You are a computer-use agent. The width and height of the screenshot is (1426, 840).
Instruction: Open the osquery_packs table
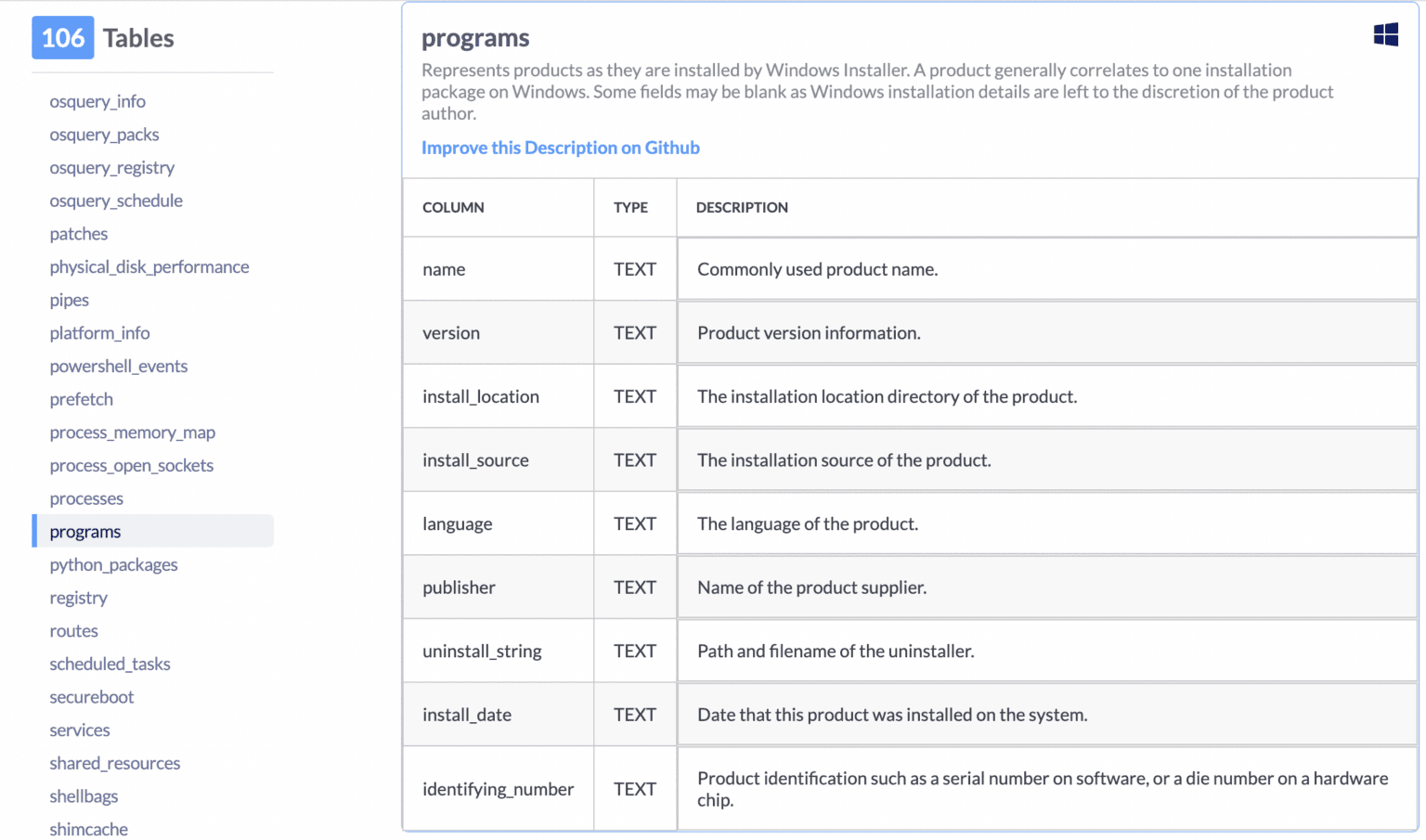click(104, 135)
